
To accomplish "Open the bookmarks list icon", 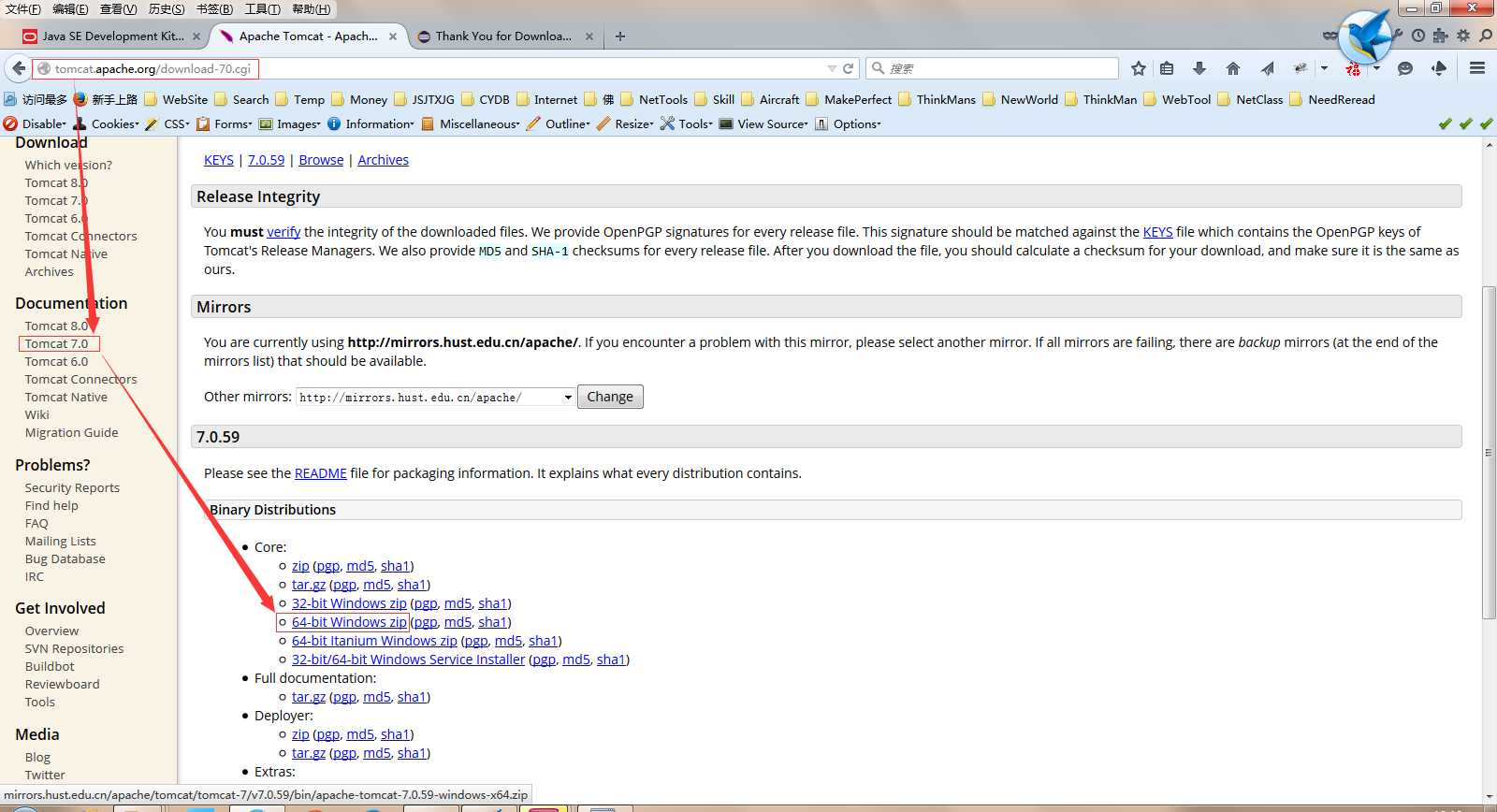I will tap(1167, 68).
